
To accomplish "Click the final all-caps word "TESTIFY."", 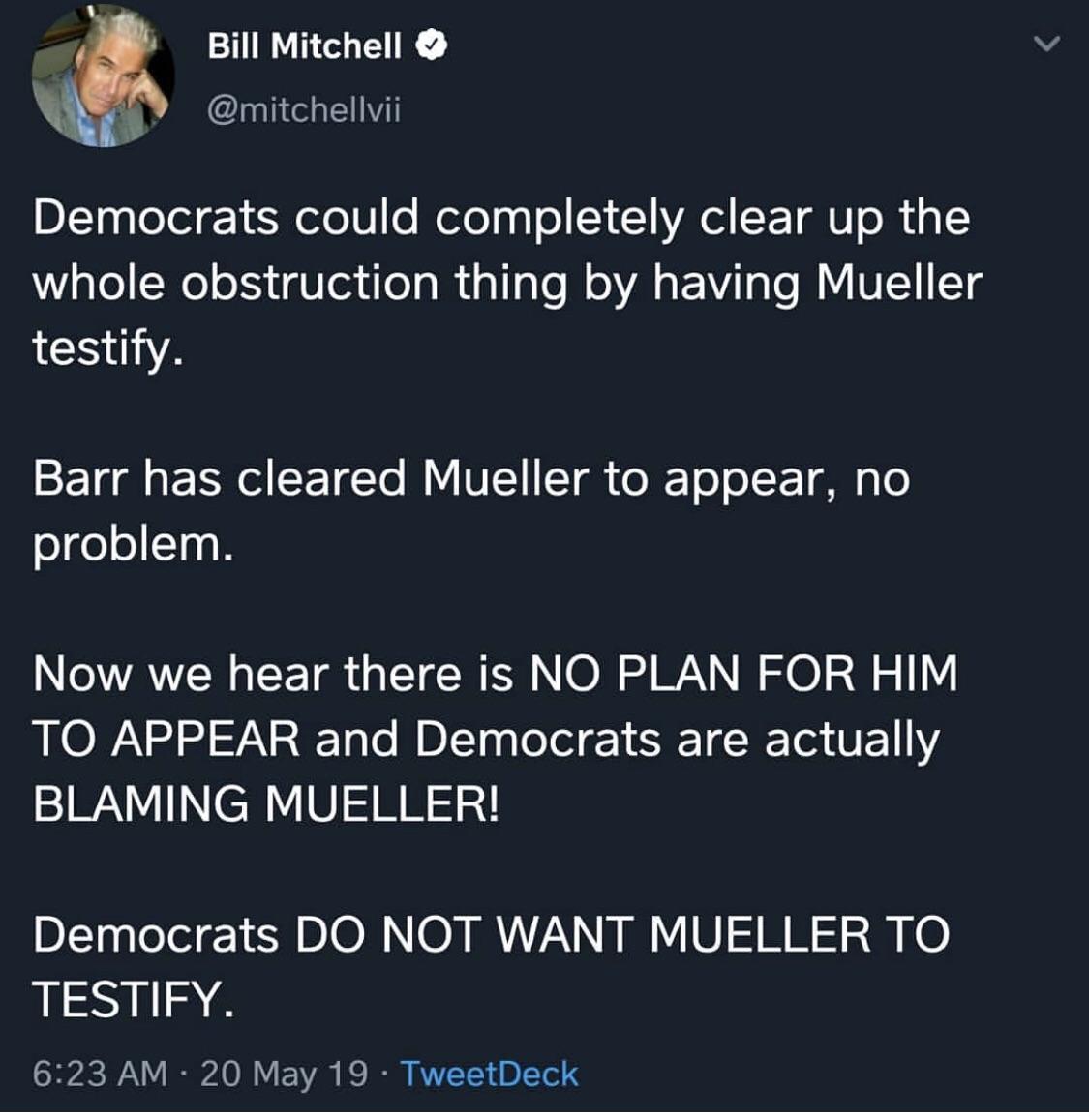I will pyautogui.click(x=133, y=999).
